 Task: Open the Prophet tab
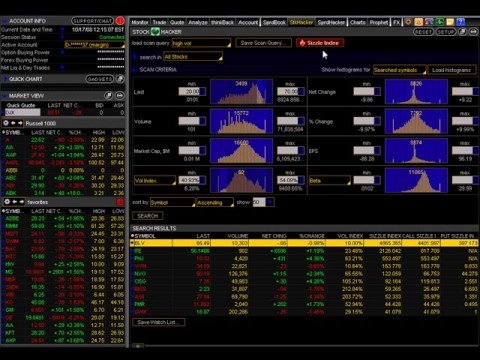(379, 22)
